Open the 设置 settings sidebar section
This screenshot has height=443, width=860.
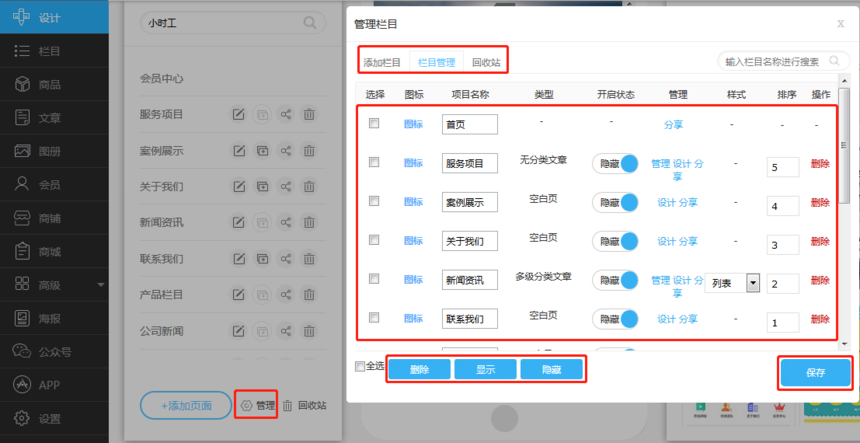(54, 419)
